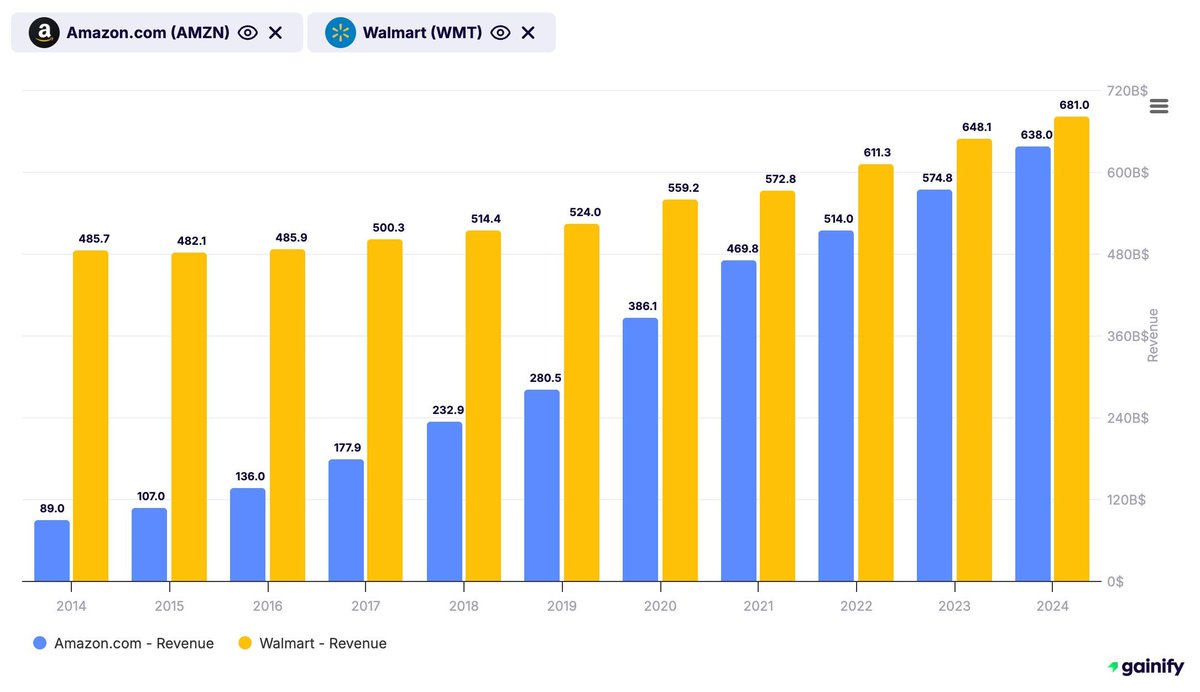
Task: Click the 485.7 data label
Action: tap(93, 238)
